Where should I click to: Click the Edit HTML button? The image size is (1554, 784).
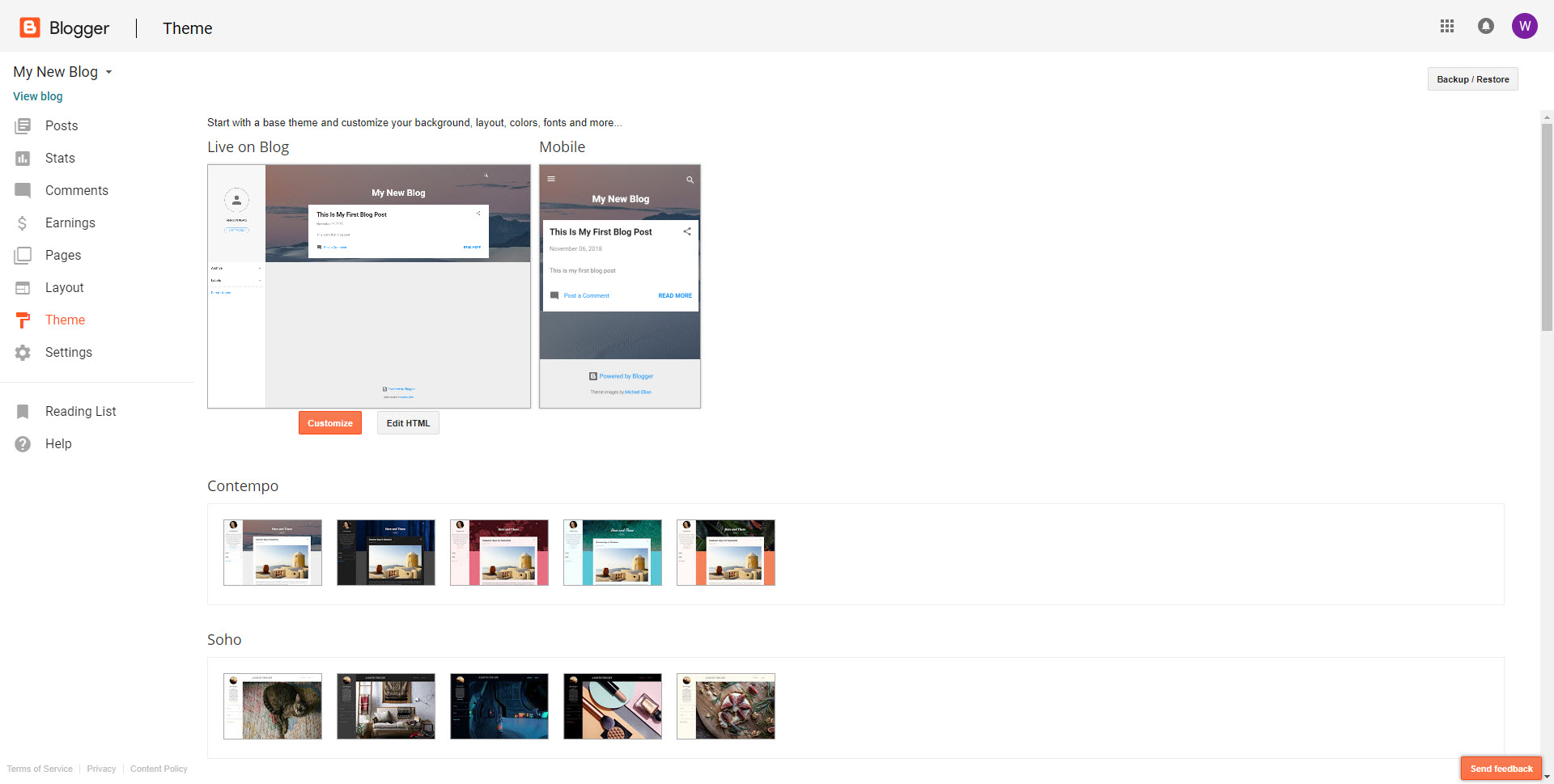pyautogui.click(x=408, y=423)
